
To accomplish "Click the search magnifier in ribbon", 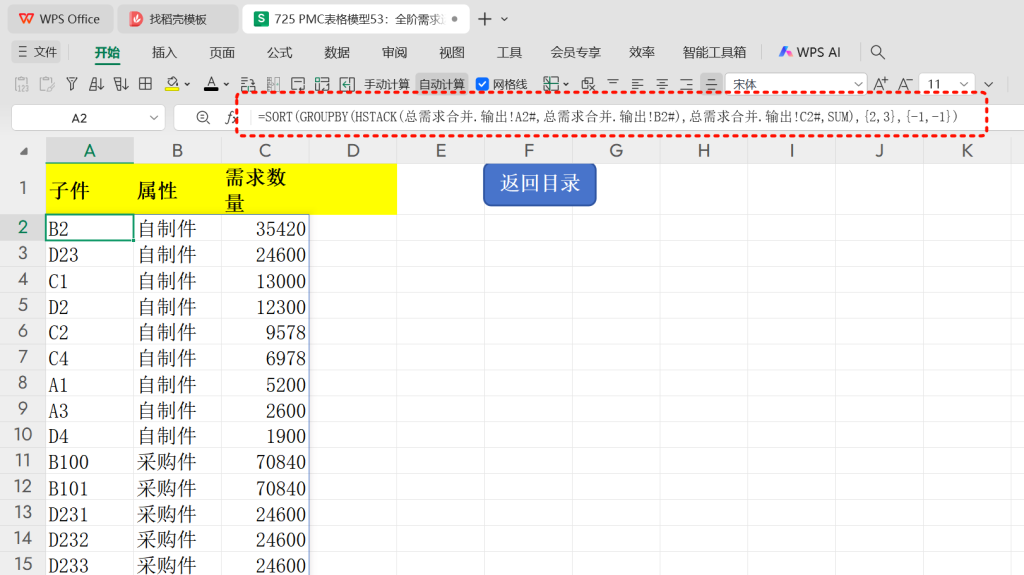I will tap(878, 52).
